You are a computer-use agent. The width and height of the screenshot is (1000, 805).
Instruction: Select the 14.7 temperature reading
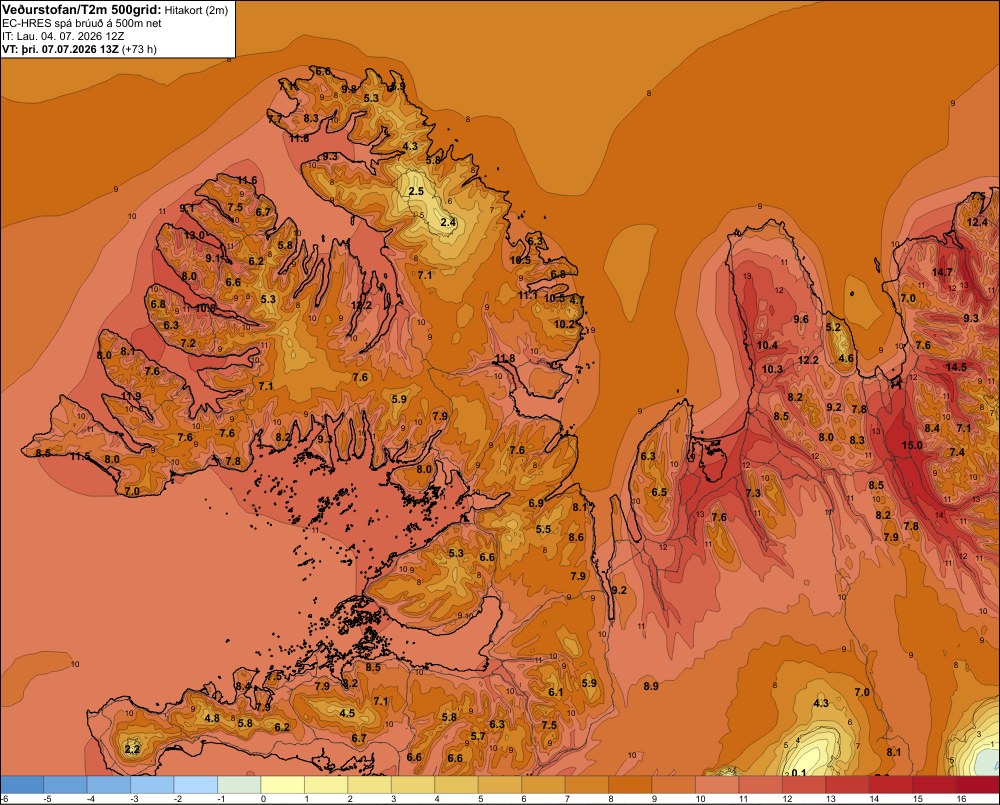coord(942,272)
